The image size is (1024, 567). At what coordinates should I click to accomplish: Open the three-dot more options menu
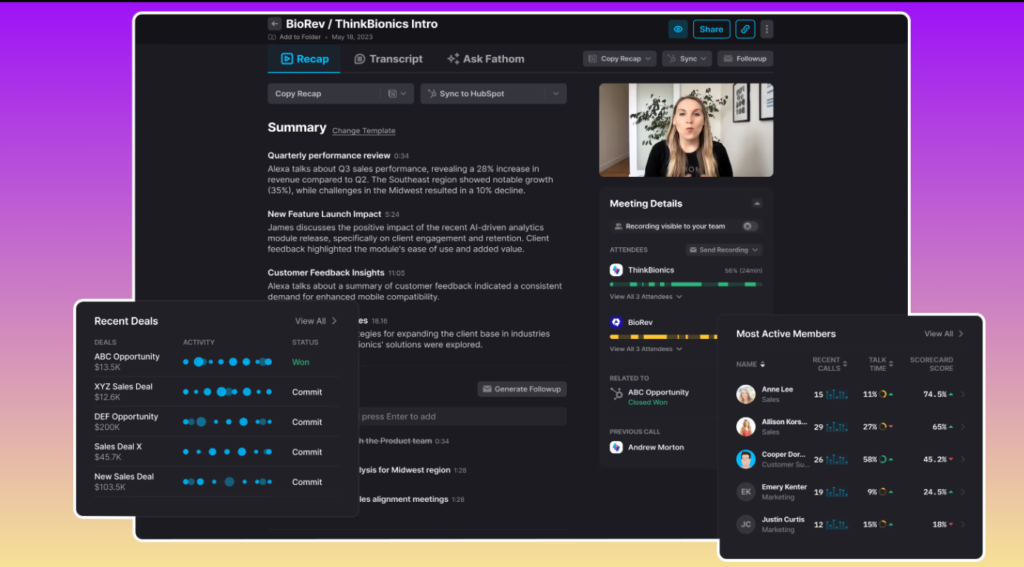click(767, 29)
